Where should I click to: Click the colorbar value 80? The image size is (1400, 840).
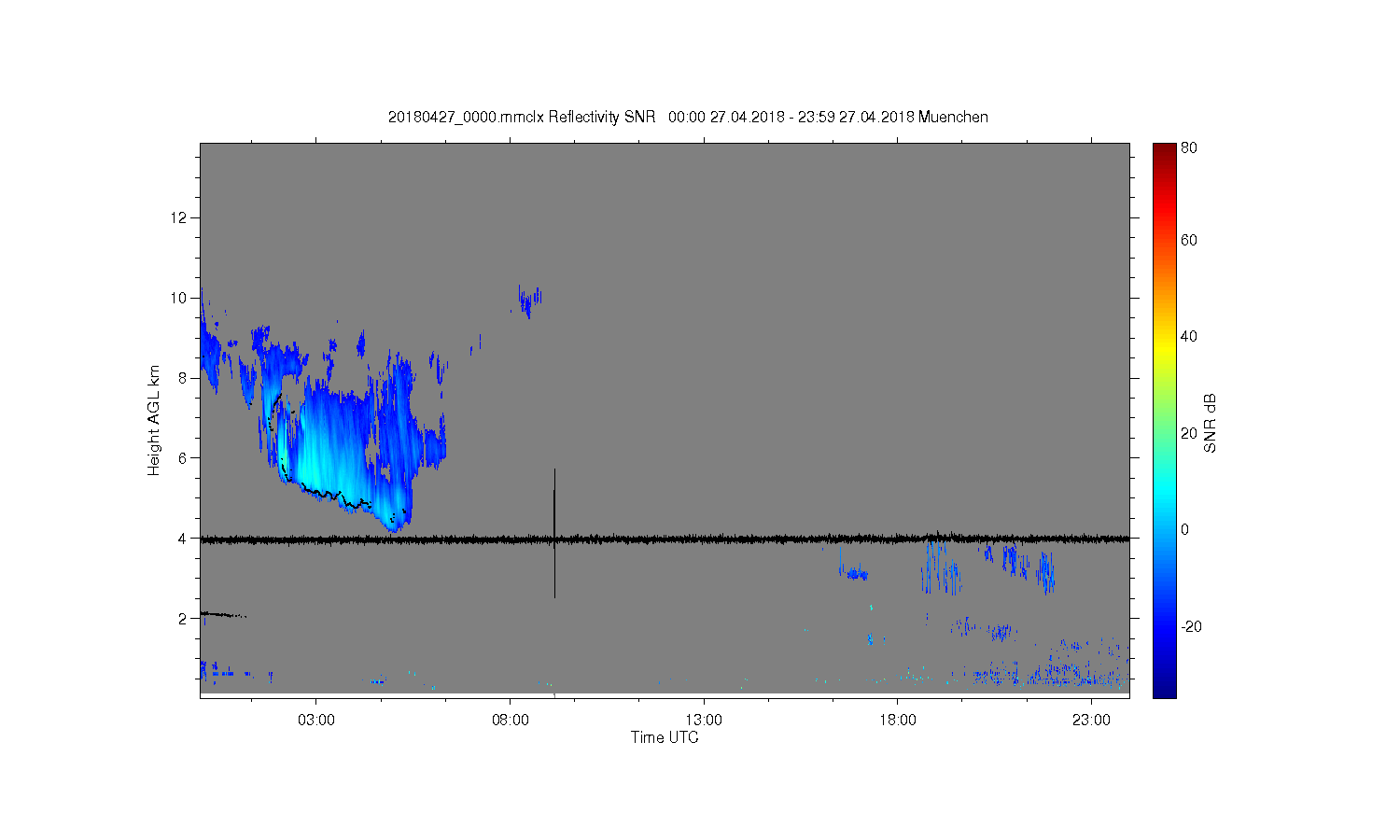(x=1189, y=147)
